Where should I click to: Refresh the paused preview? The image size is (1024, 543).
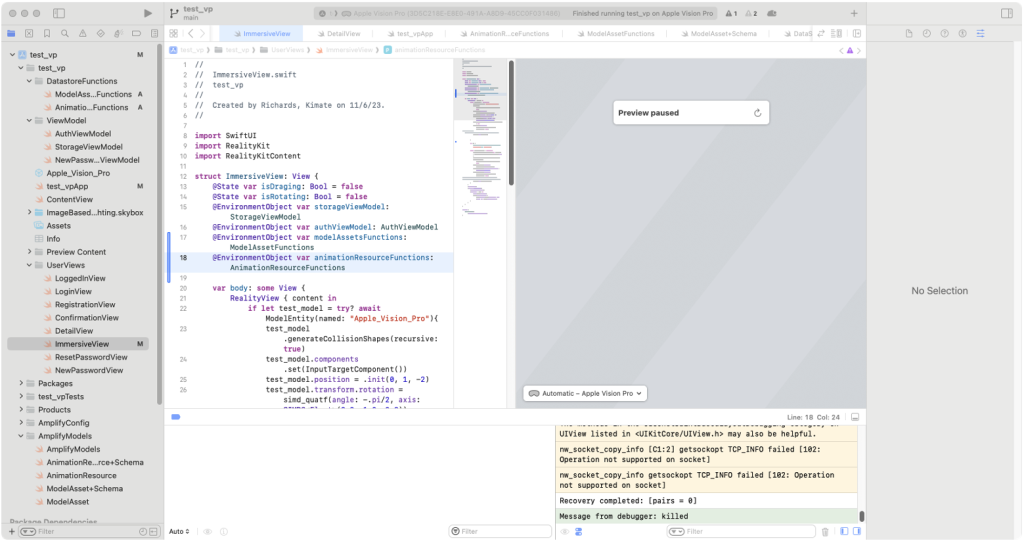758,113
